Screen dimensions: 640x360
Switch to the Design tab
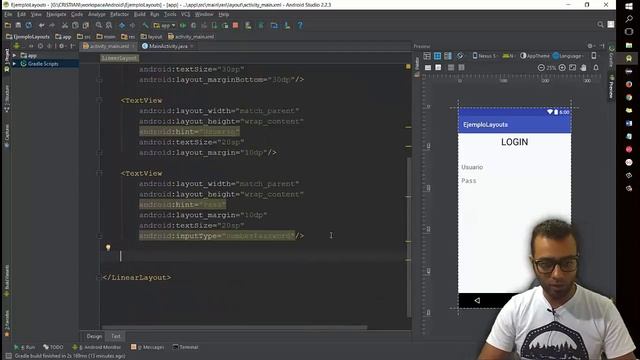point(94,336)
